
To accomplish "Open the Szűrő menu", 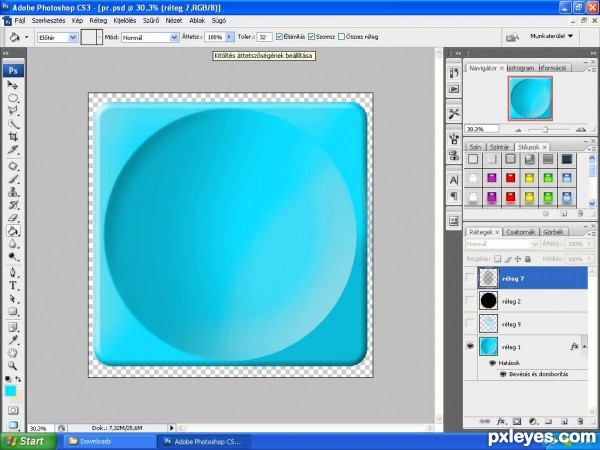I will coord(151,21).
